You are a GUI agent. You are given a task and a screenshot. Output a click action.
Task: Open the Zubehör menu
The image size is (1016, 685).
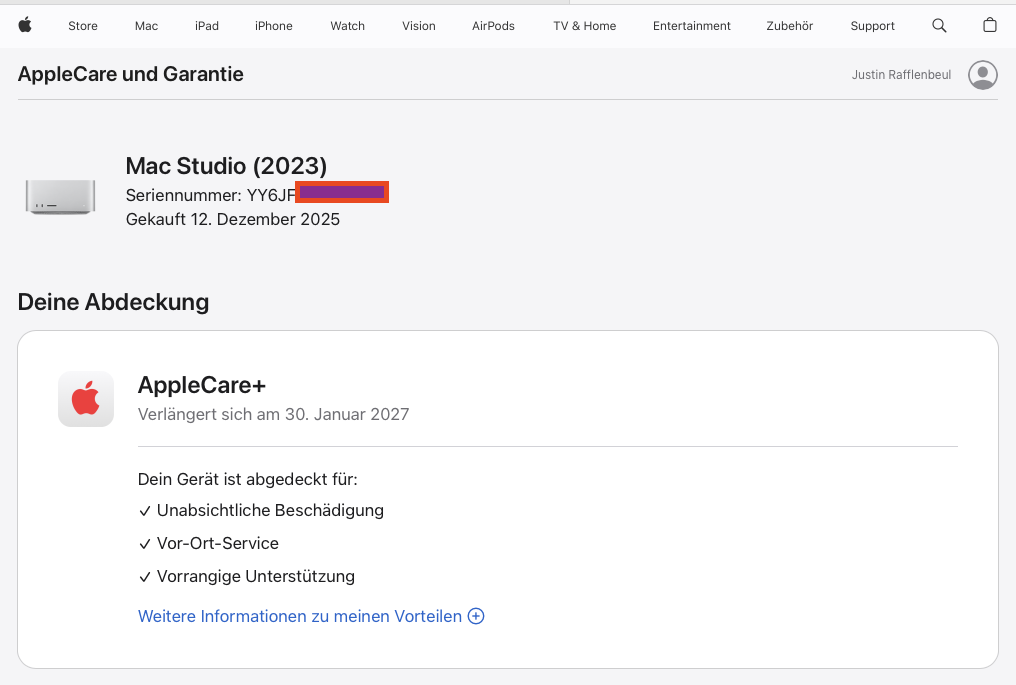(x=789, y=26)
